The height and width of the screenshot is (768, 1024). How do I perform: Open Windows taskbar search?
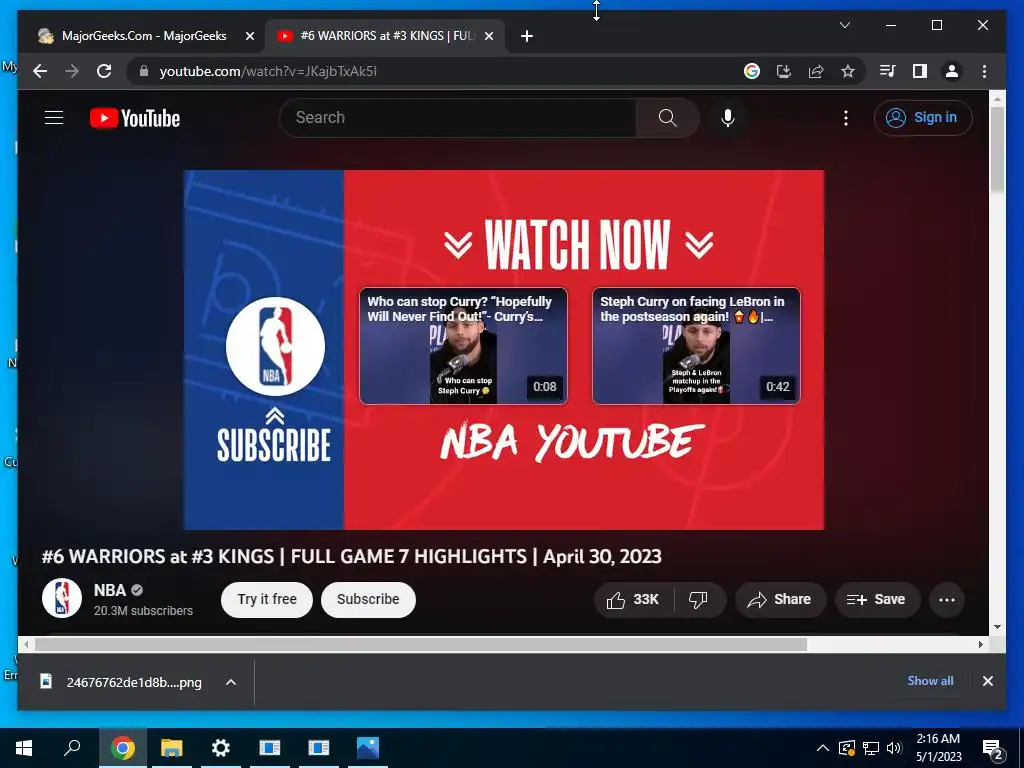click(x=72, y=748)
